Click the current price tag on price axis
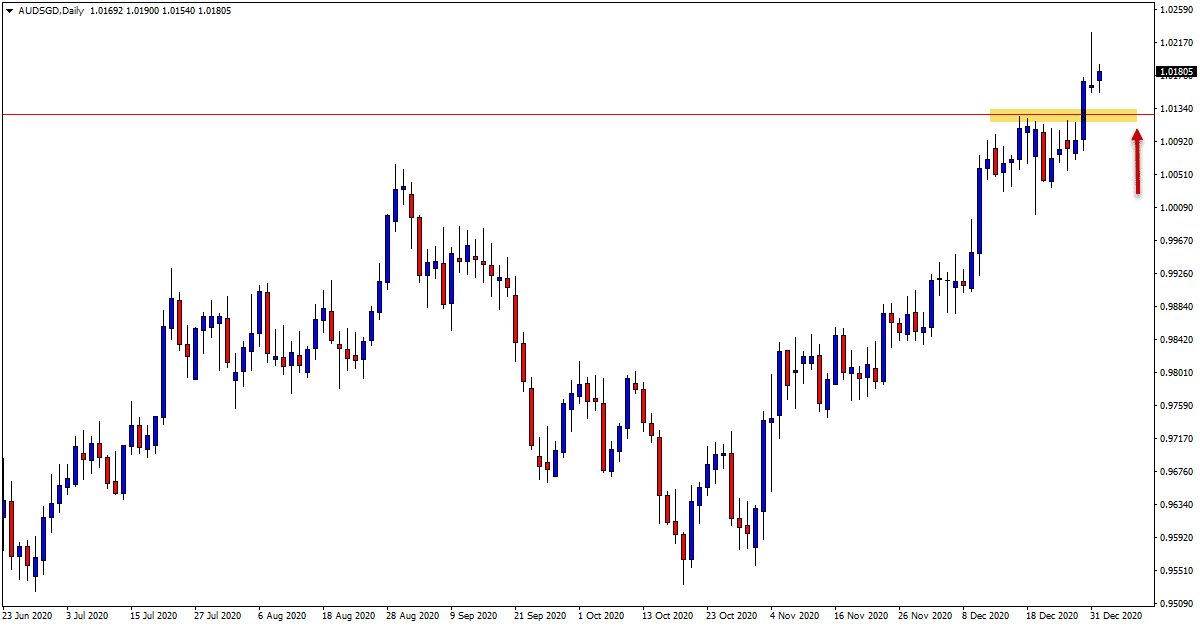 1175,72
